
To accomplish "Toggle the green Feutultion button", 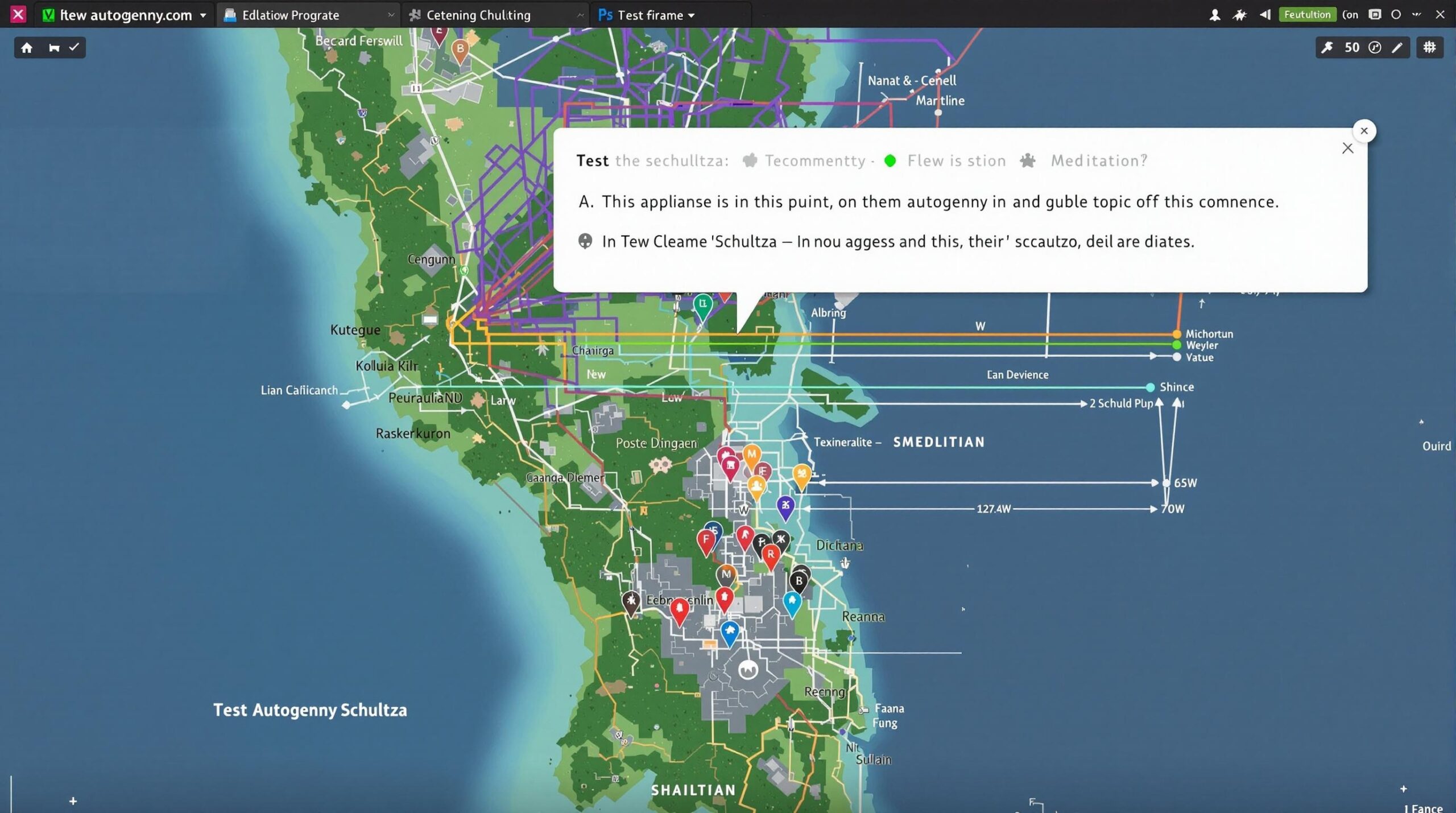I will 1307,15.
